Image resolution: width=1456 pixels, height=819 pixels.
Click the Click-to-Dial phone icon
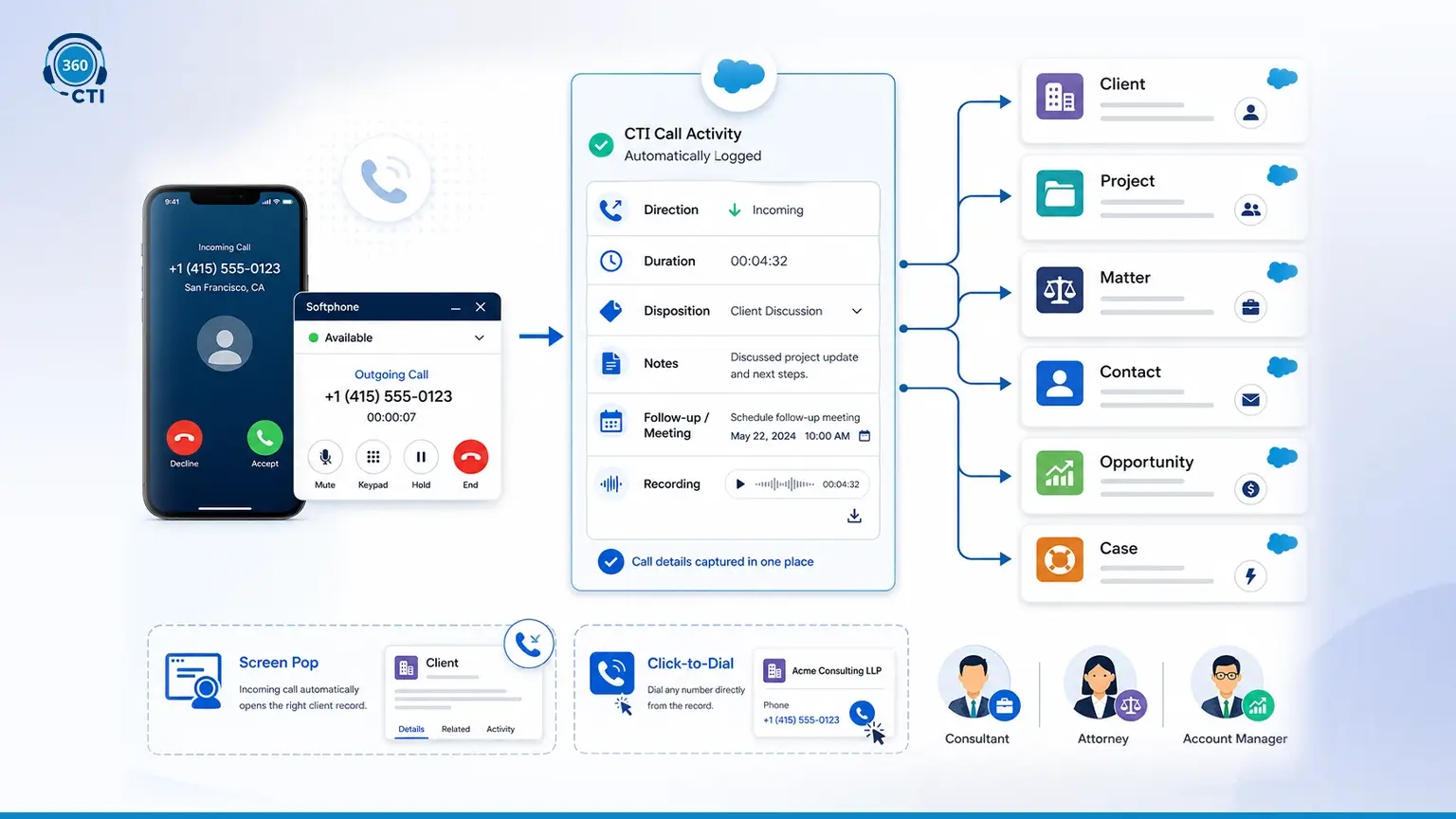[x=612, y=673]
